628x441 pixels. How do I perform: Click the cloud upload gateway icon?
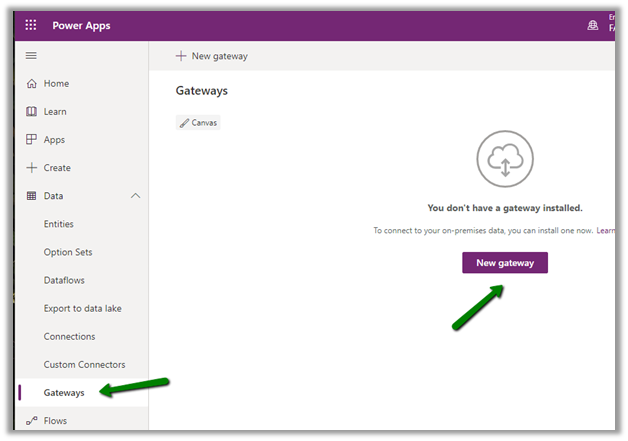tap(505, 159)
